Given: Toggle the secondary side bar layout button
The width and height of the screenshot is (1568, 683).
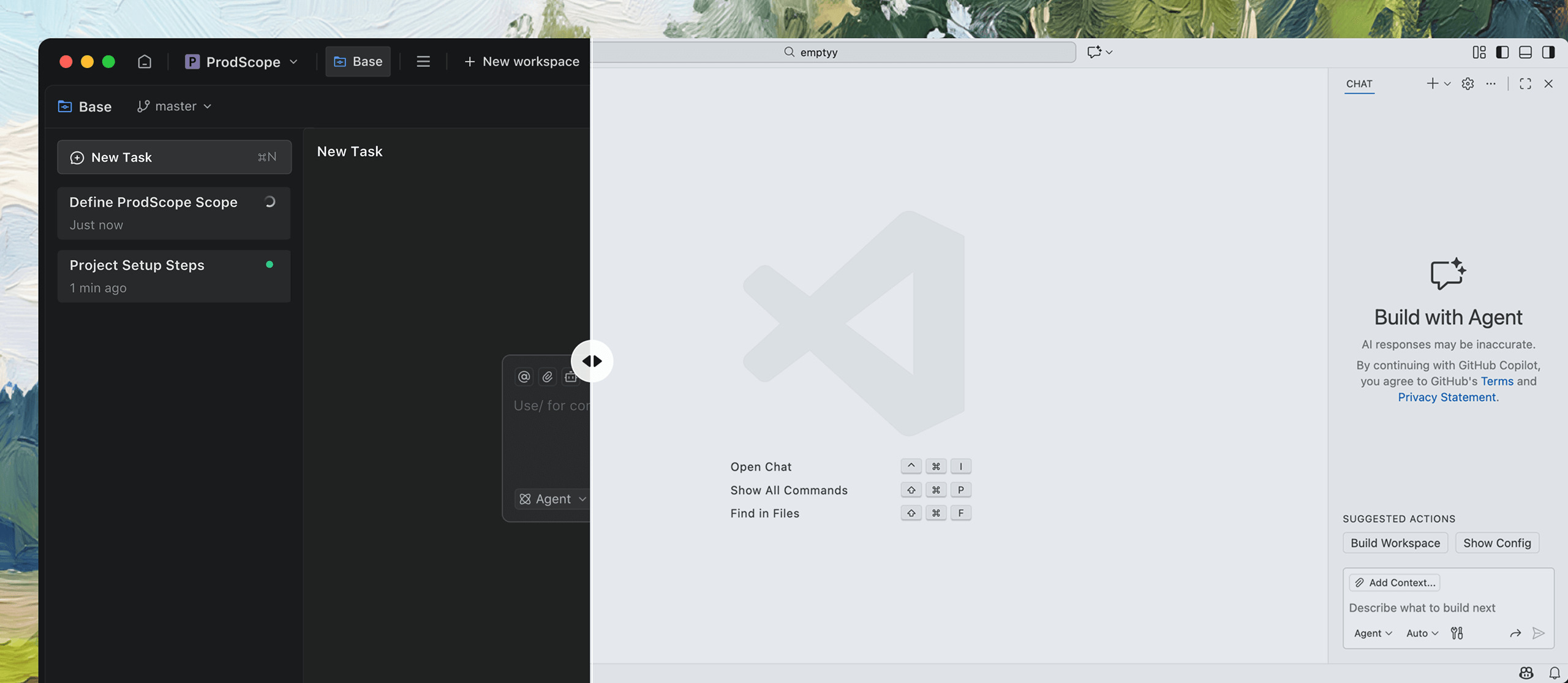Looking at the screenshot, I should [1548, 52].
